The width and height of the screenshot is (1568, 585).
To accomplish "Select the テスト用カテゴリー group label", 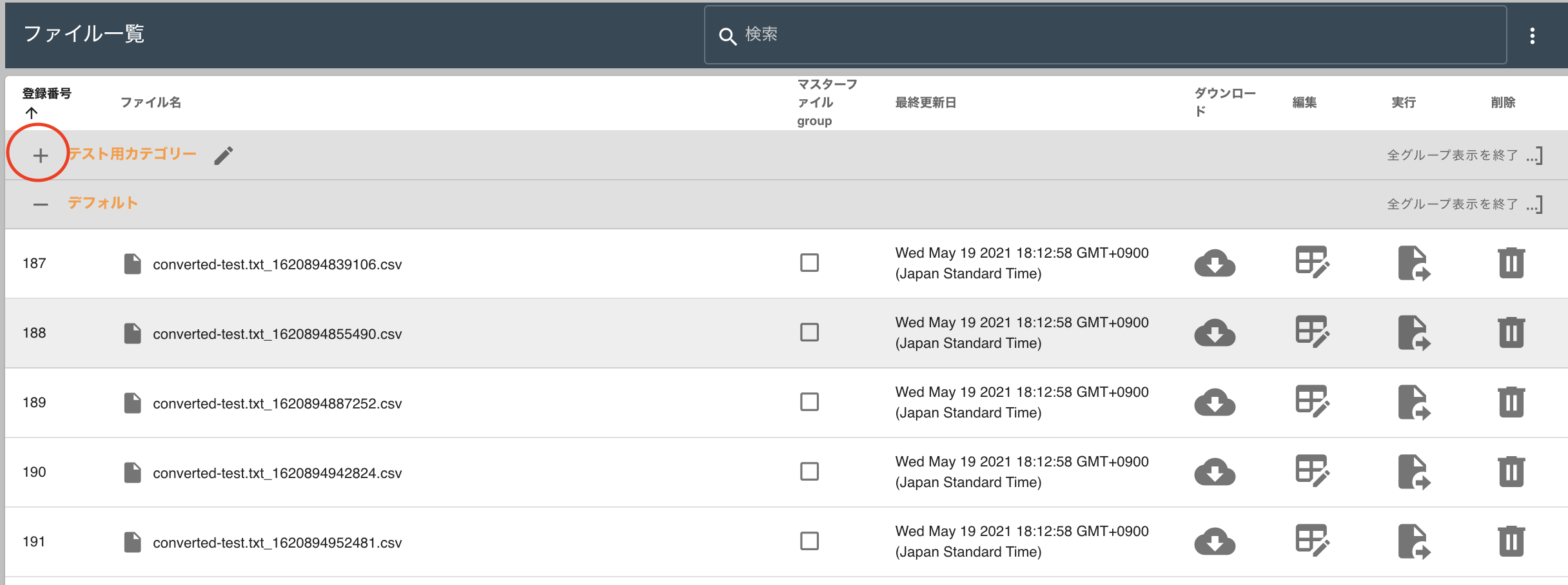I will coord(132,154).
